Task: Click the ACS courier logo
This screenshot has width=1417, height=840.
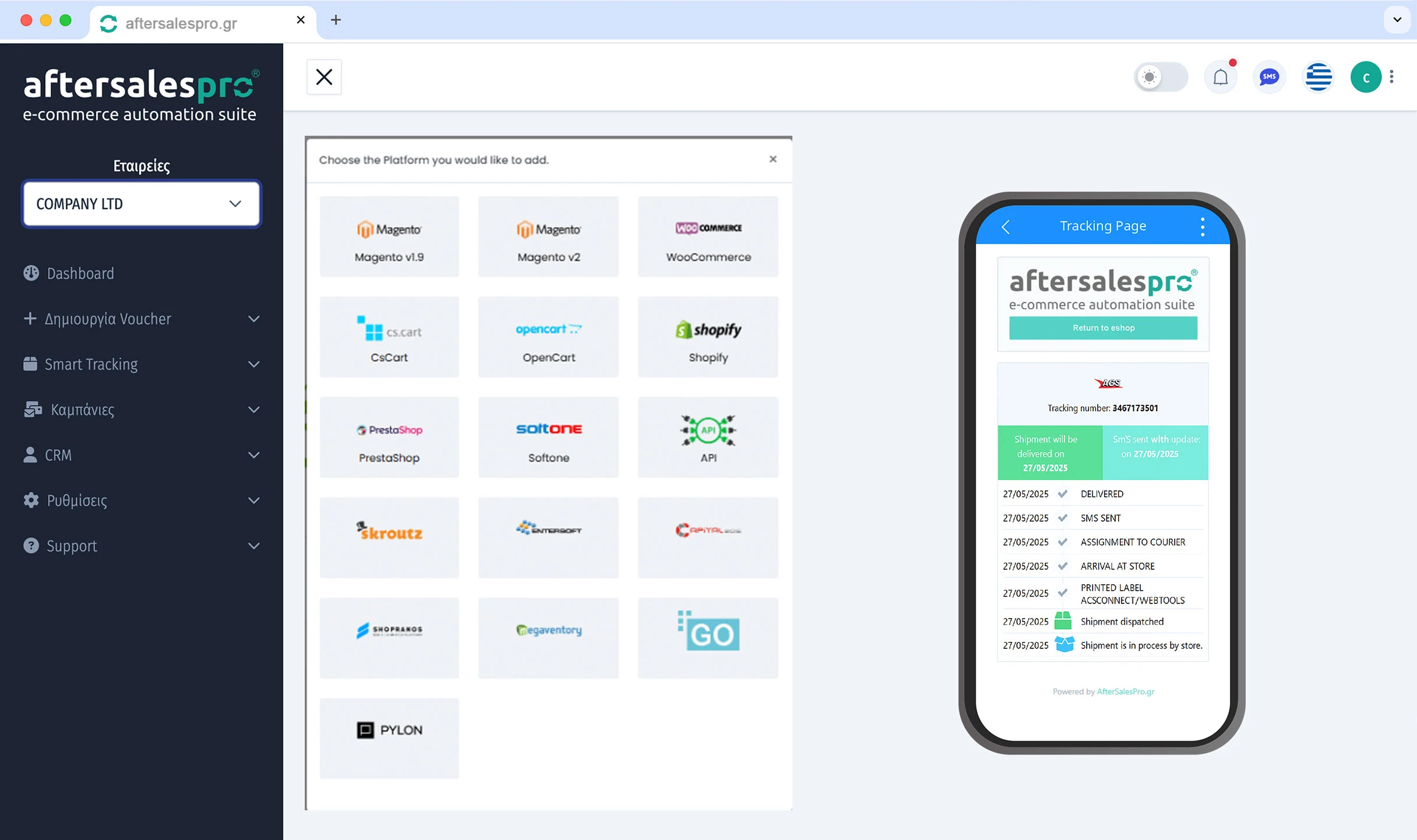Action: pos(1108,383)
